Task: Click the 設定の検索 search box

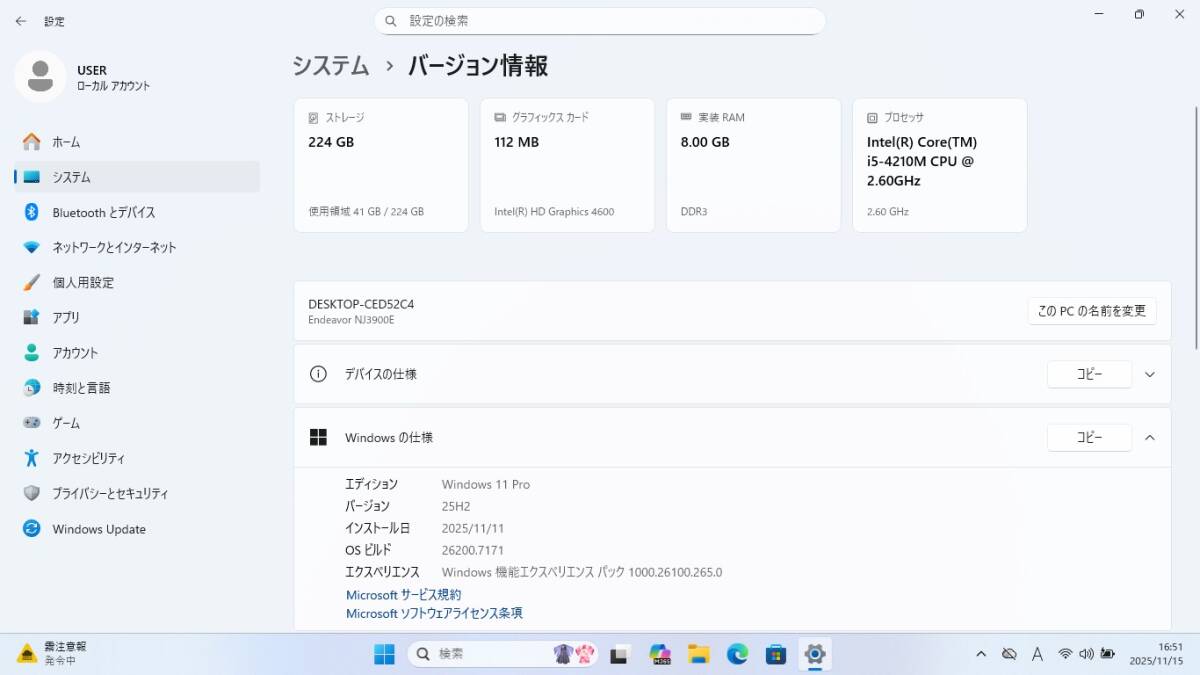Action: click(x=600, y=21)
